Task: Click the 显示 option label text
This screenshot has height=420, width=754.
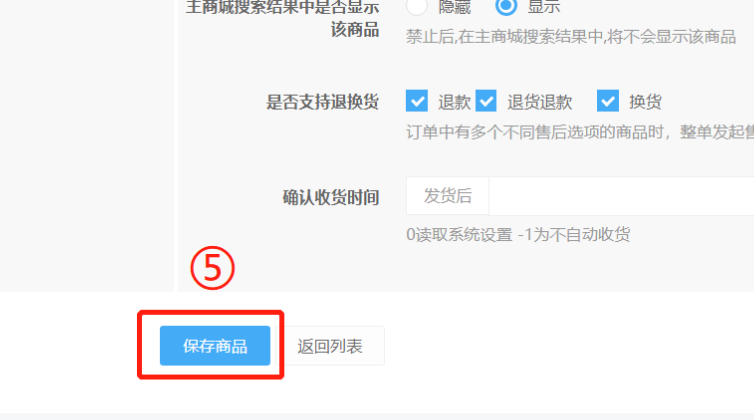Action: pos(544,7)
